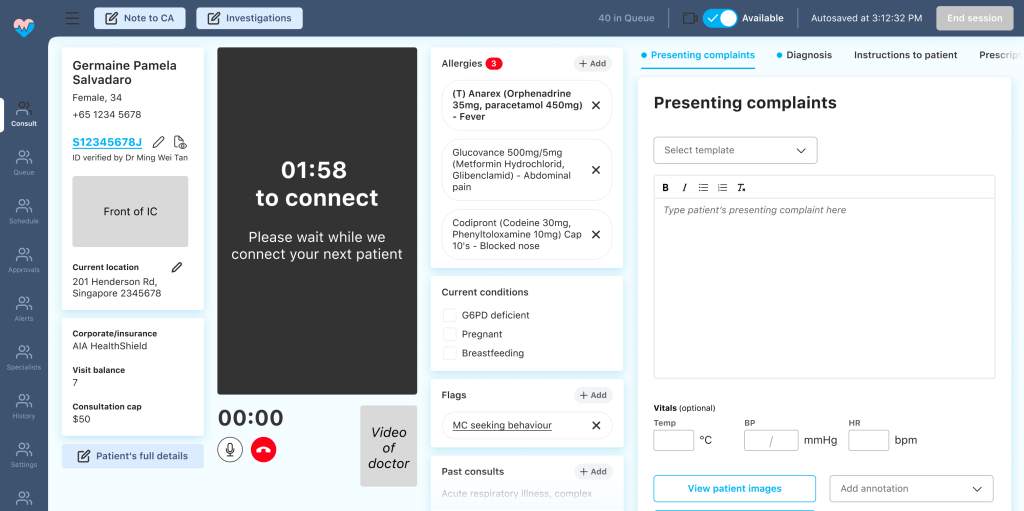Insert a numbered list in editor
1024x511 pixels.
coord(722,188)
